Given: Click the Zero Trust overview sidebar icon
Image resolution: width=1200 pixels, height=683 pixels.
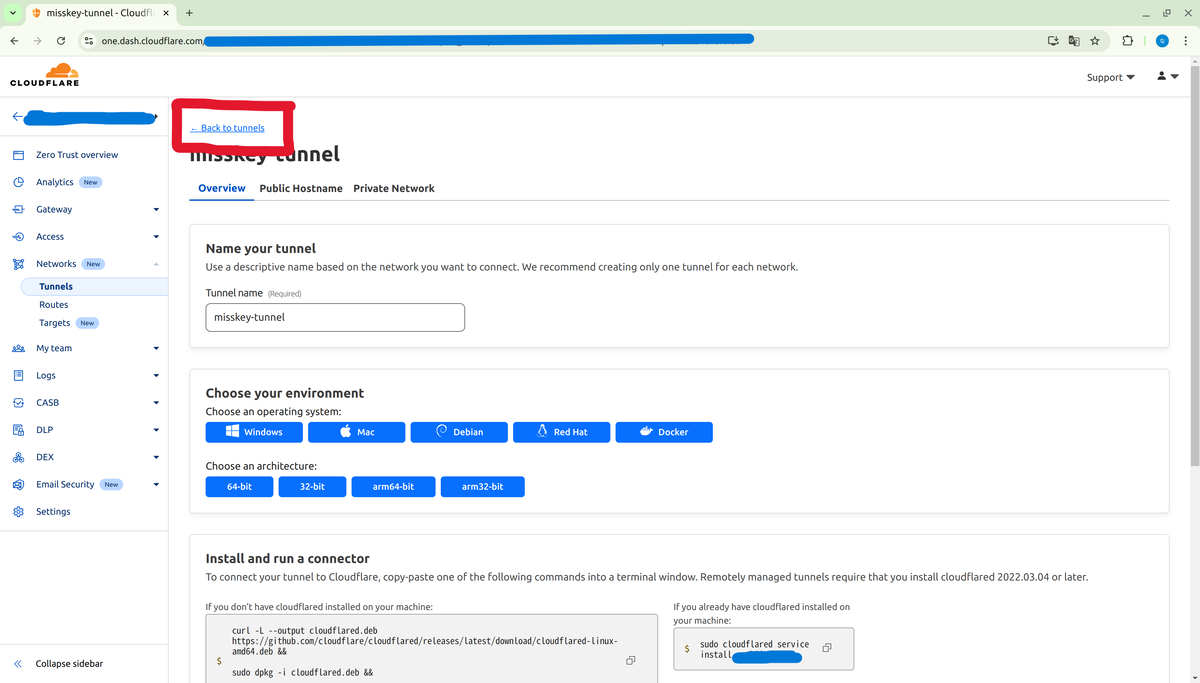Looking at the screenshot, I should pos(18,155).
